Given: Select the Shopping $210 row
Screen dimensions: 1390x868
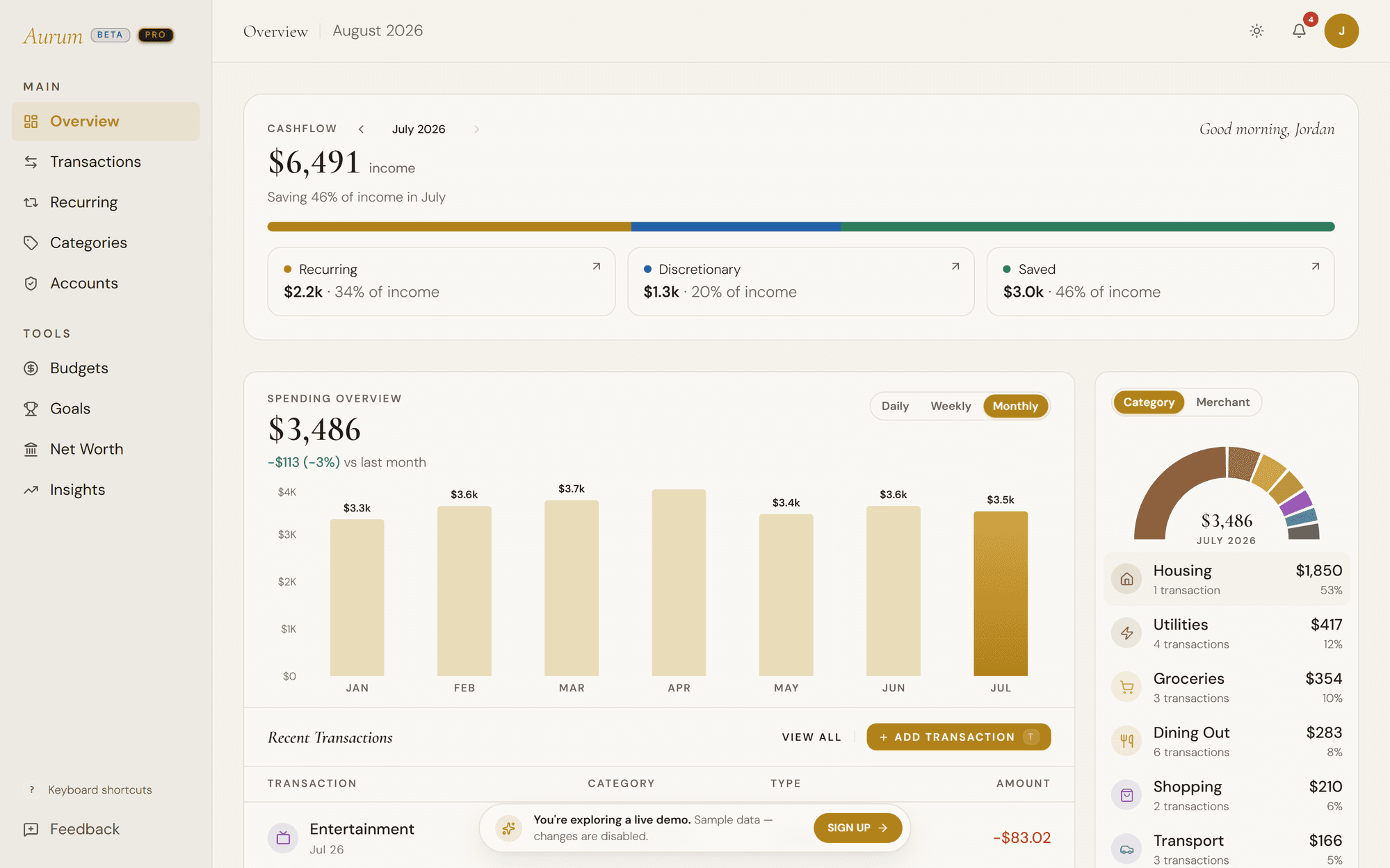Looking at the screenshot, I should pos(1226,795).
